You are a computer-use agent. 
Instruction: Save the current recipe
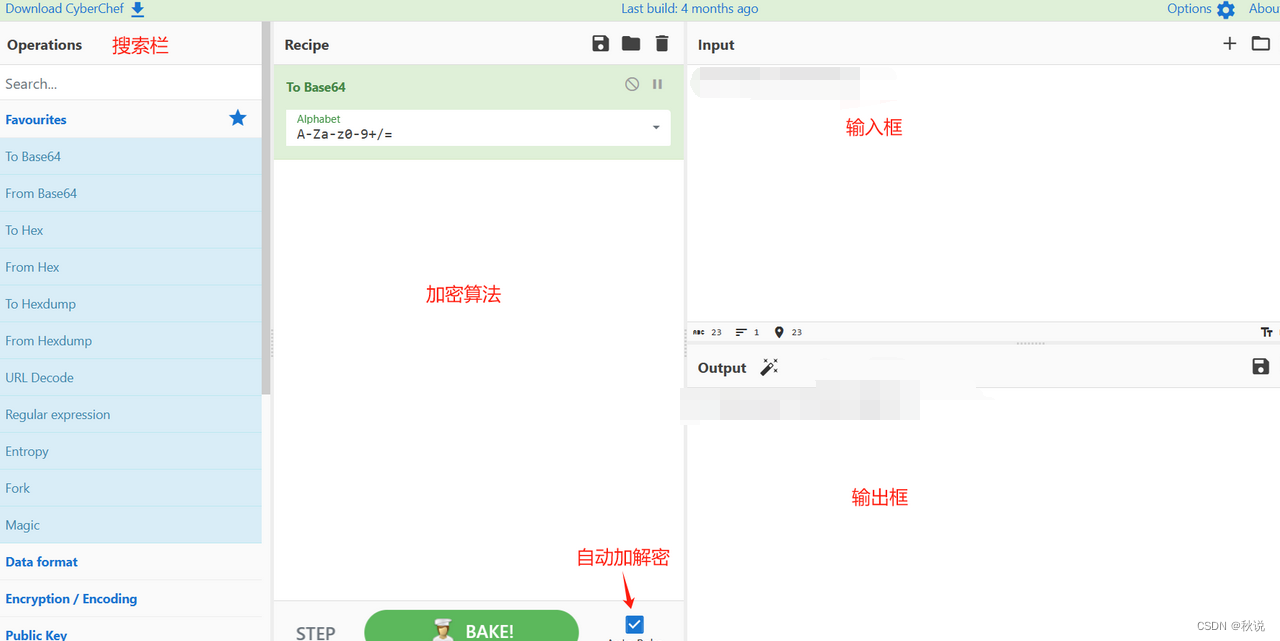[x=600, y=44]
